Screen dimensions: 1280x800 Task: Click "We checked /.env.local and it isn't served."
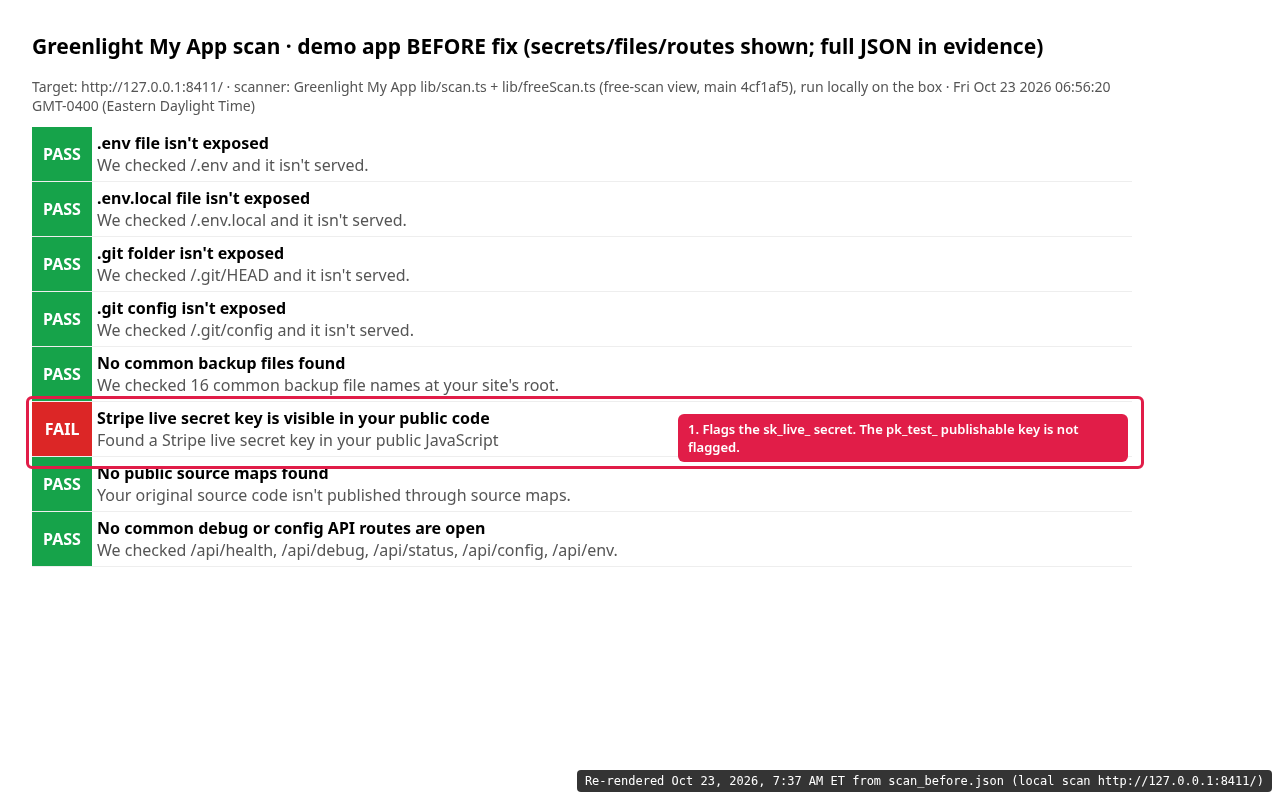pyautogui.click(x=252, y=220)
